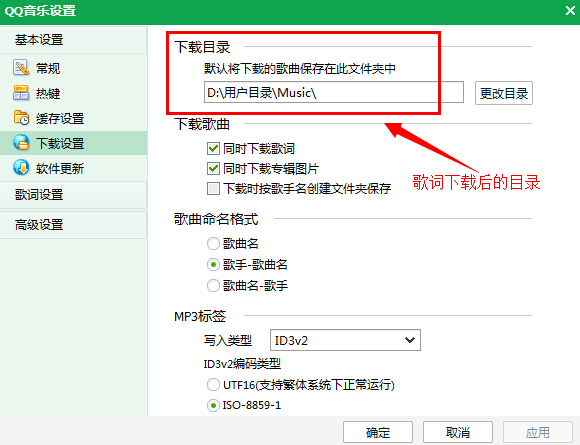The width and height of the screenshot is (580, 445).
Task: Select 下载设置 in the sidebar
Action: 74,143
